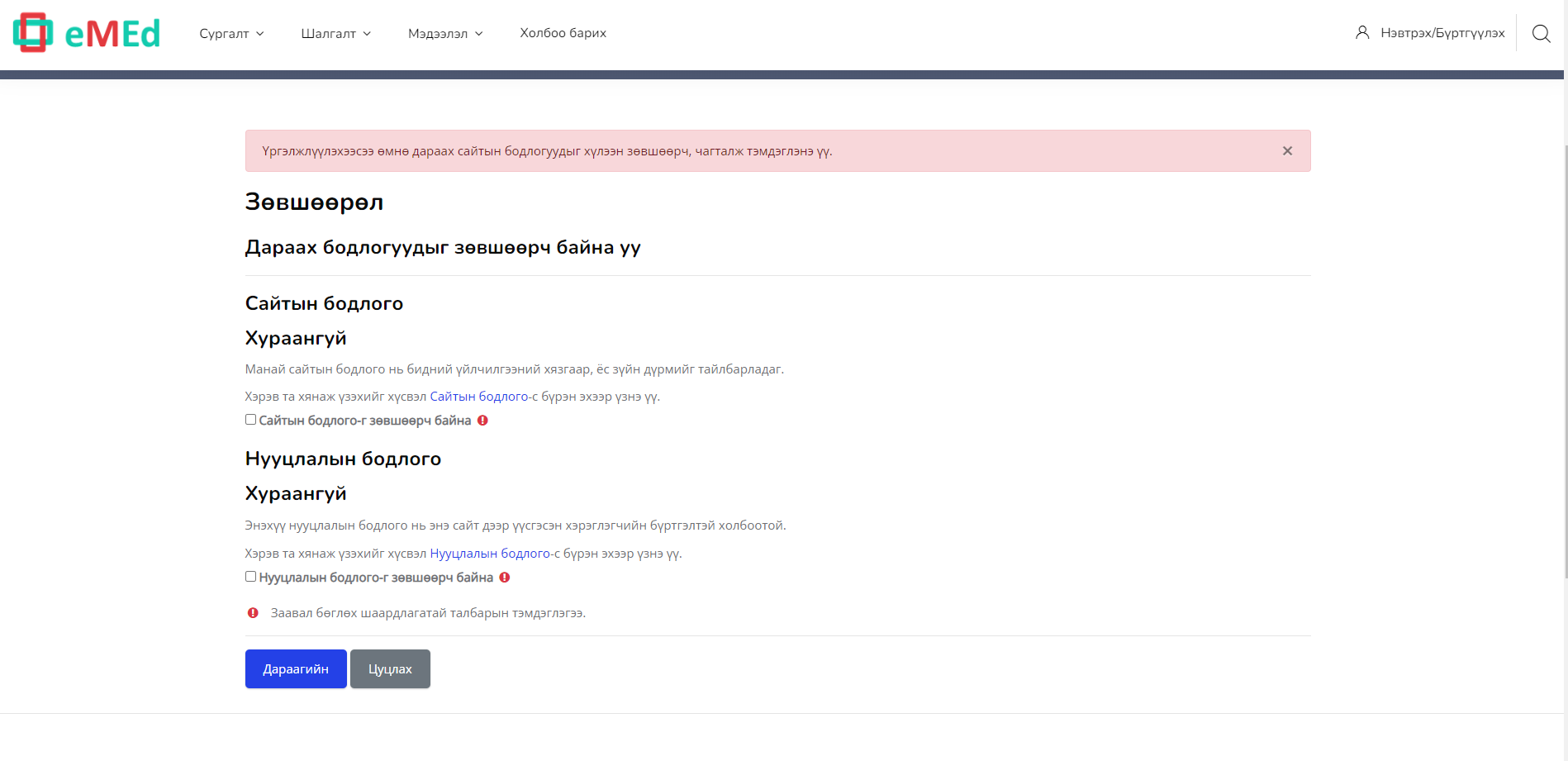Open the Нууцлалын бодлого full policy link

click(490, 554)
